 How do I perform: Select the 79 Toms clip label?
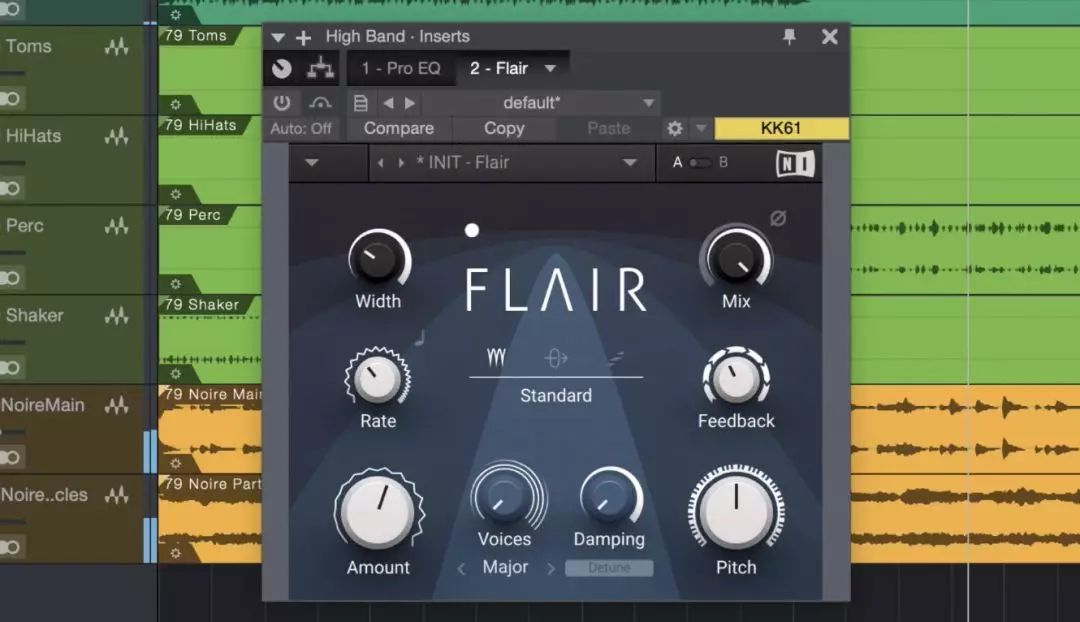click(x=196, y=36)
